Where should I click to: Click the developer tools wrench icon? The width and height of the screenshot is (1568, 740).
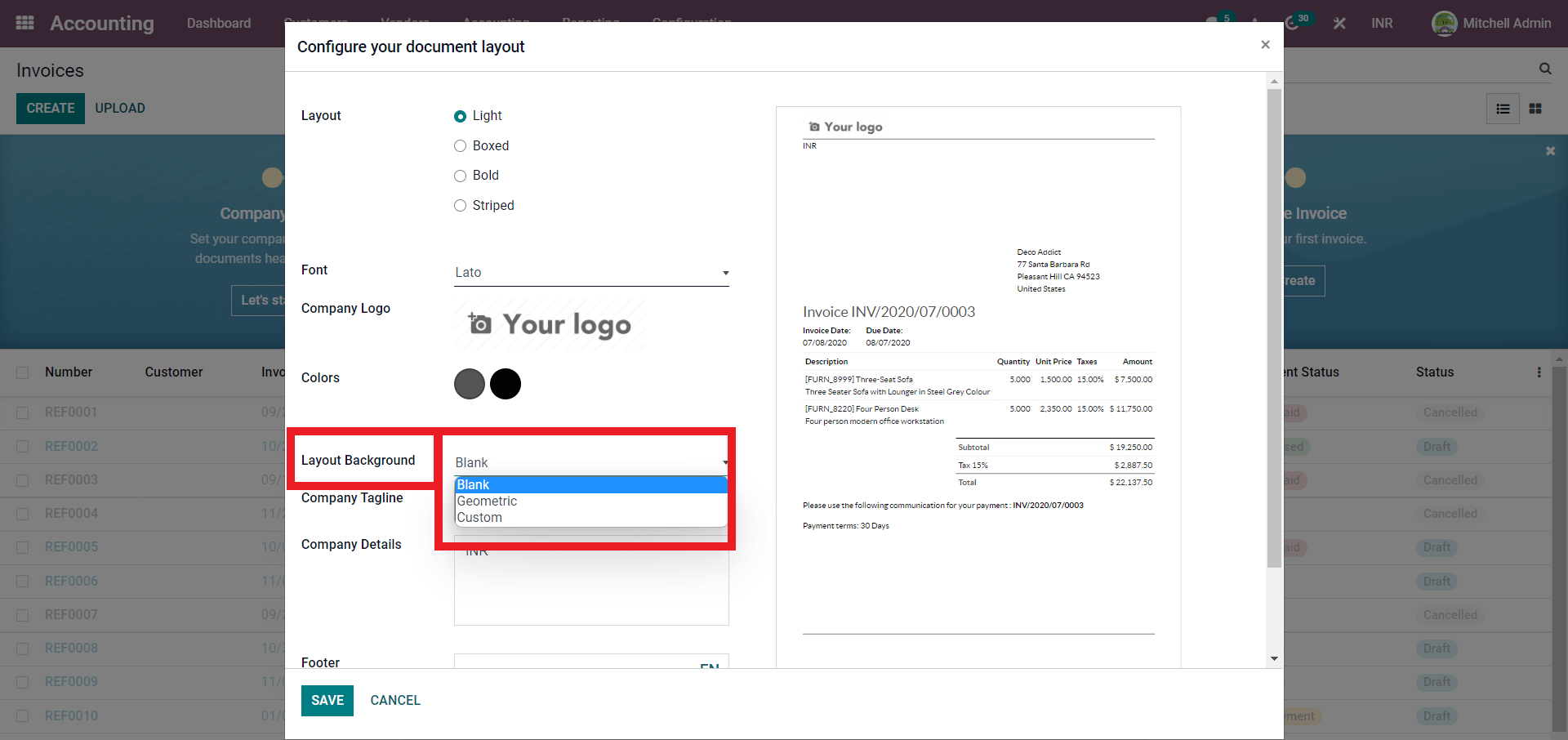[1339, 24]
